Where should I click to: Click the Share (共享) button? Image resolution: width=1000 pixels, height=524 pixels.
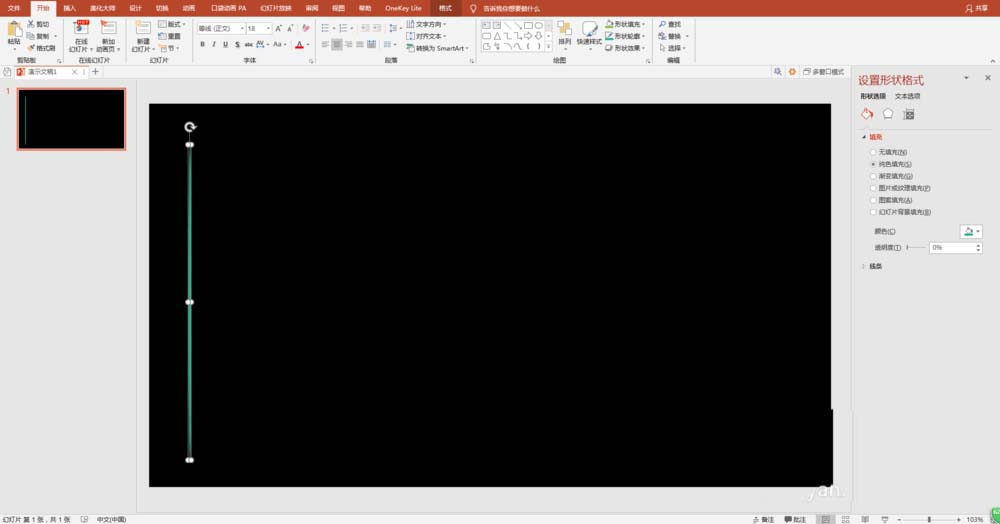click(976, 8)
